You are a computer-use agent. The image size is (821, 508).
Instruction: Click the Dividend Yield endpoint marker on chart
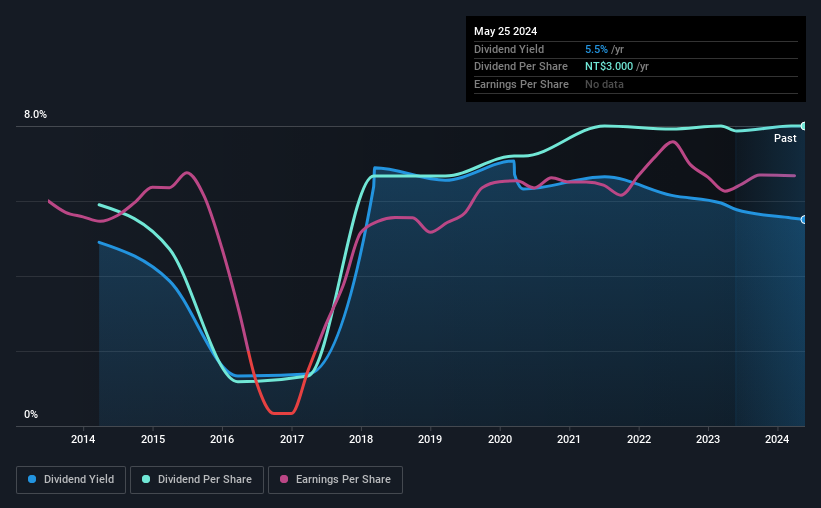(x=804, y=219)
